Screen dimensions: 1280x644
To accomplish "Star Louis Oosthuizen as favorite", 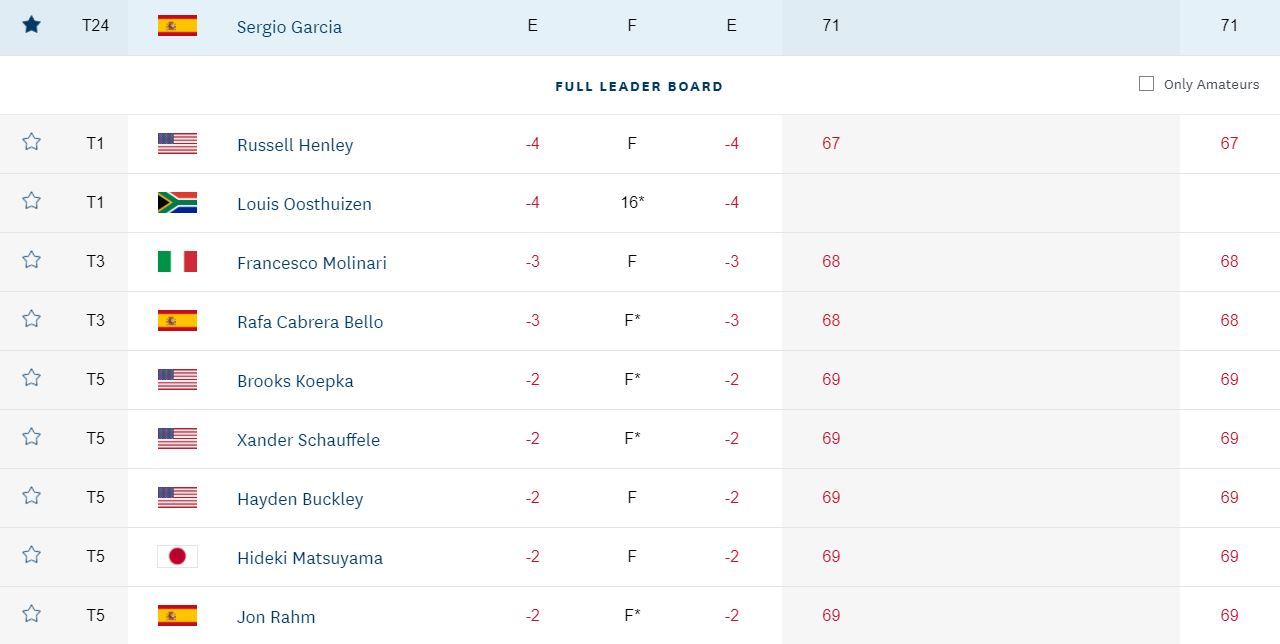I will pyautogui.click(x=31, y=202).
